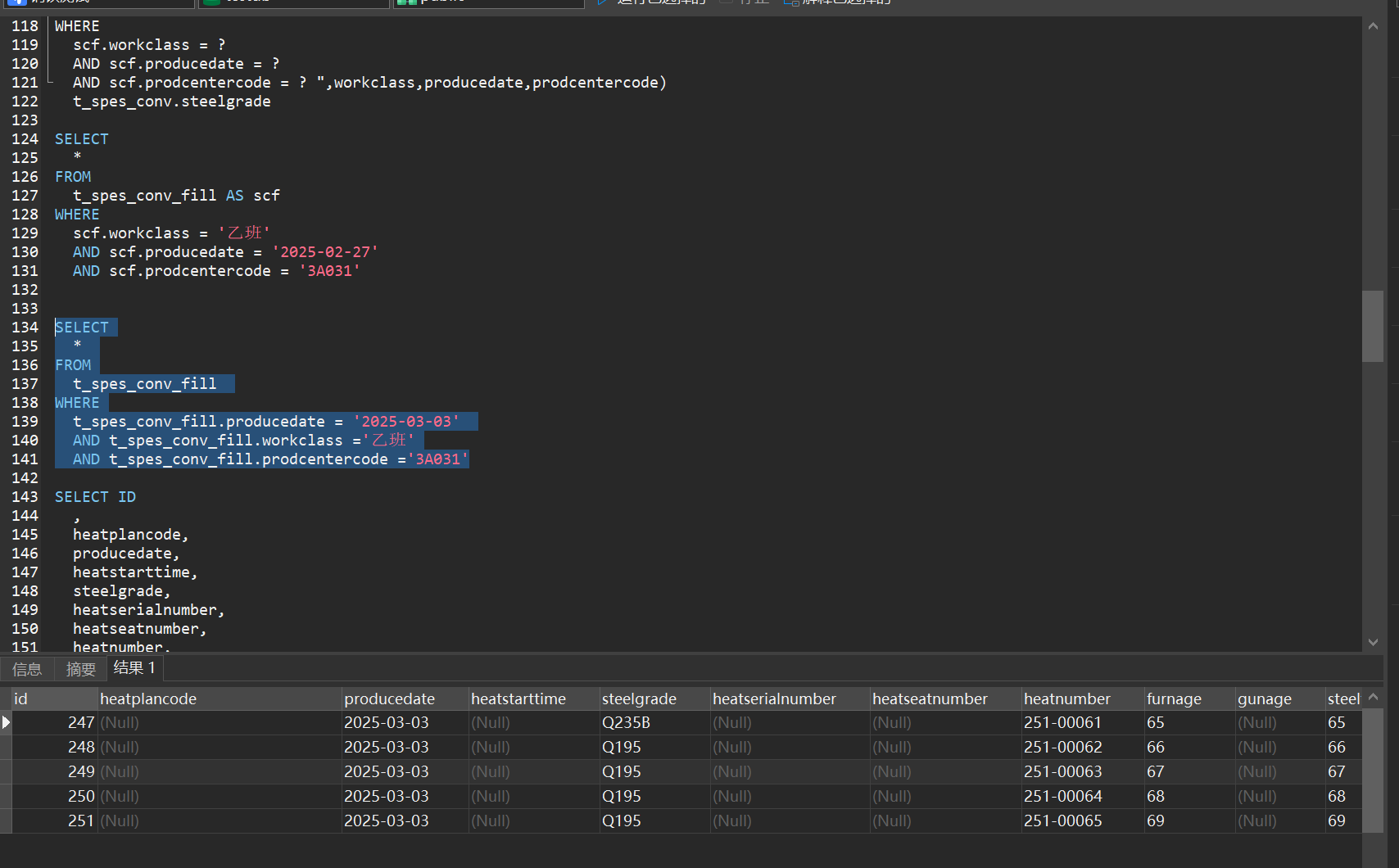Click the heatnumber cell 251-00065
Screen dimensions: 1399x868
[1062, 821]
